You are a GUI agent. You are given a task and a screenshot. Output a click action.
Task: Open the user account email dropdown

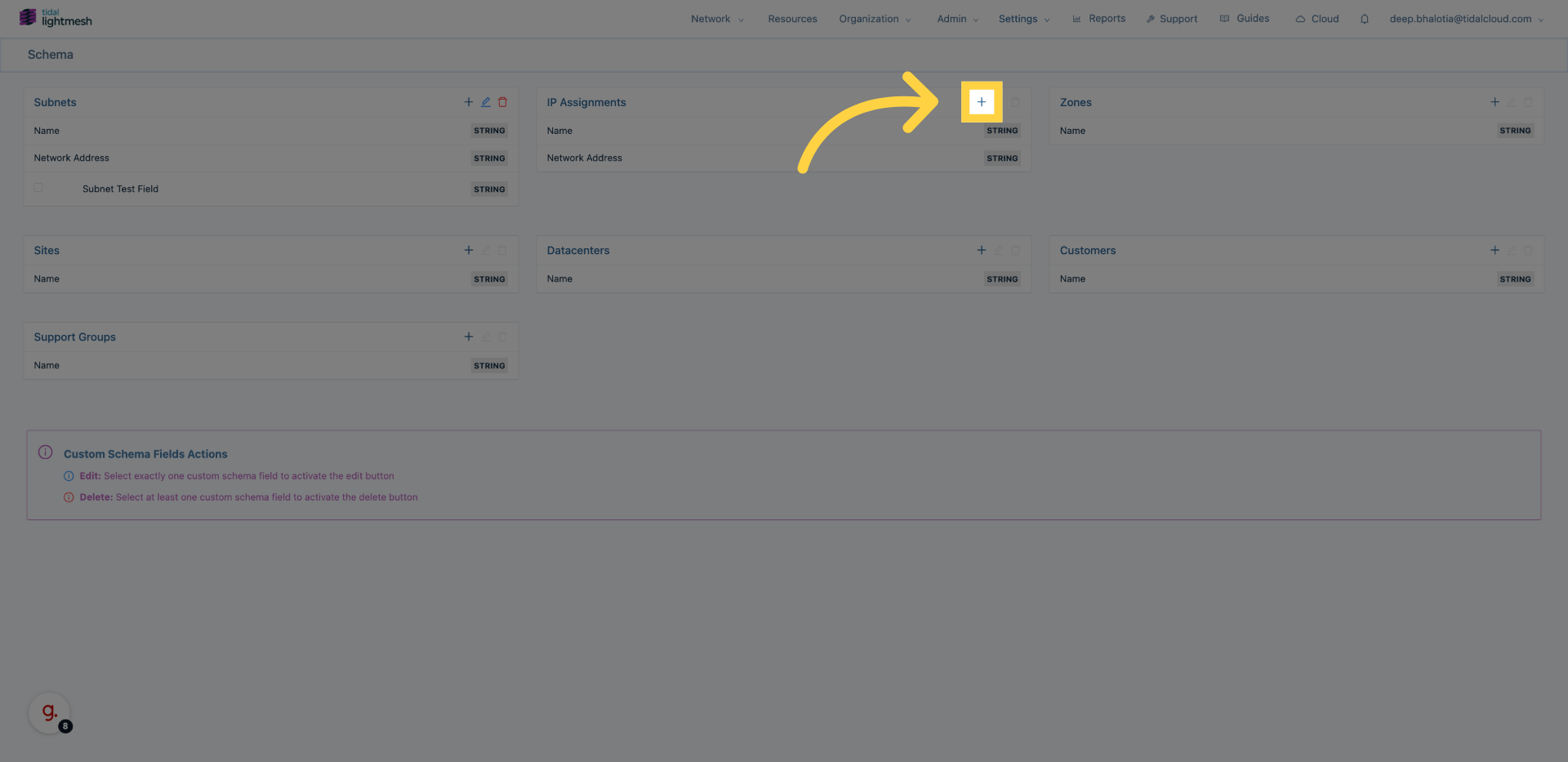[1466, 19]
